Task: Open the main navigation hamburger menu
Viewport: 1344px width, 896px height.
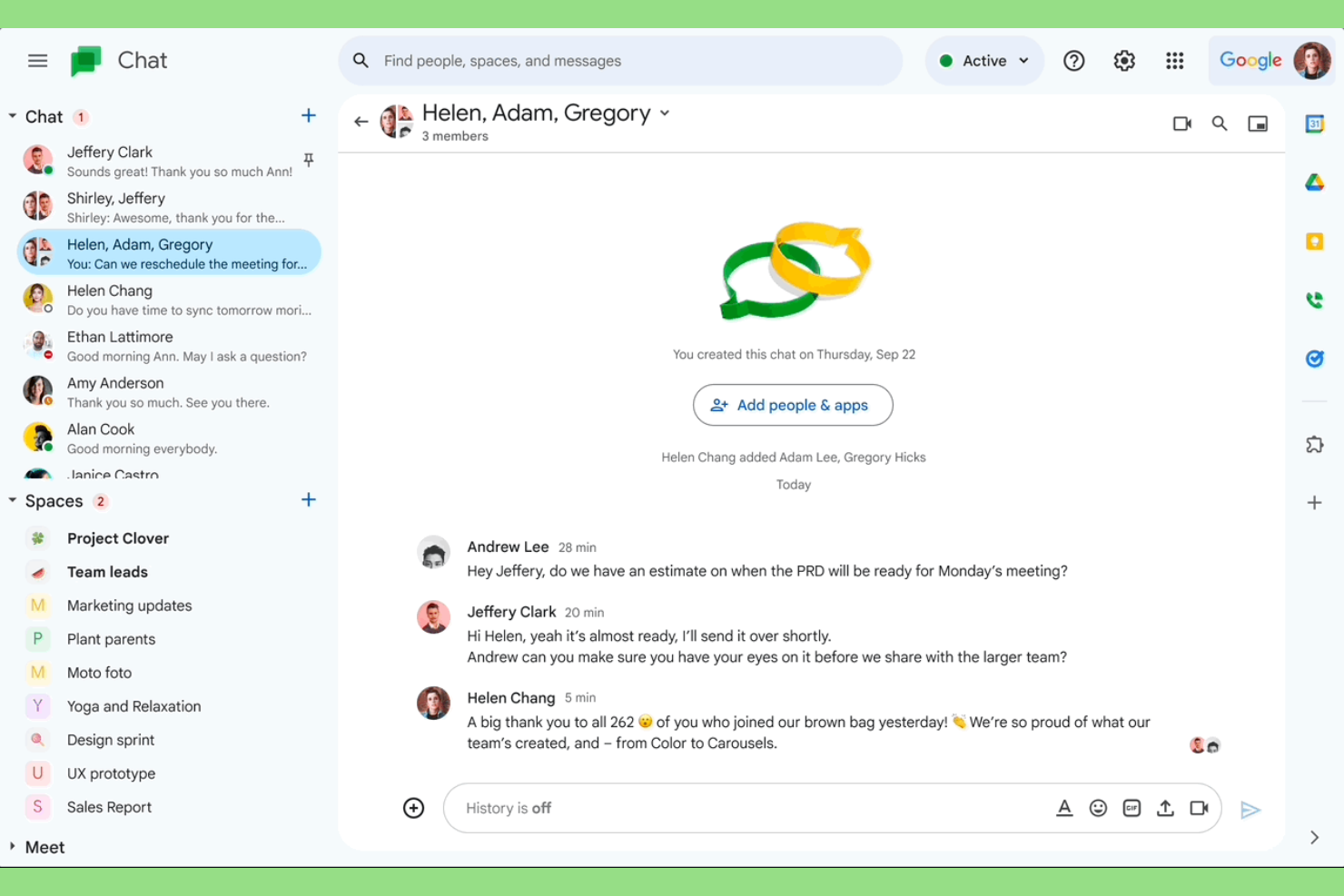Action: click(x=37, y=60)
